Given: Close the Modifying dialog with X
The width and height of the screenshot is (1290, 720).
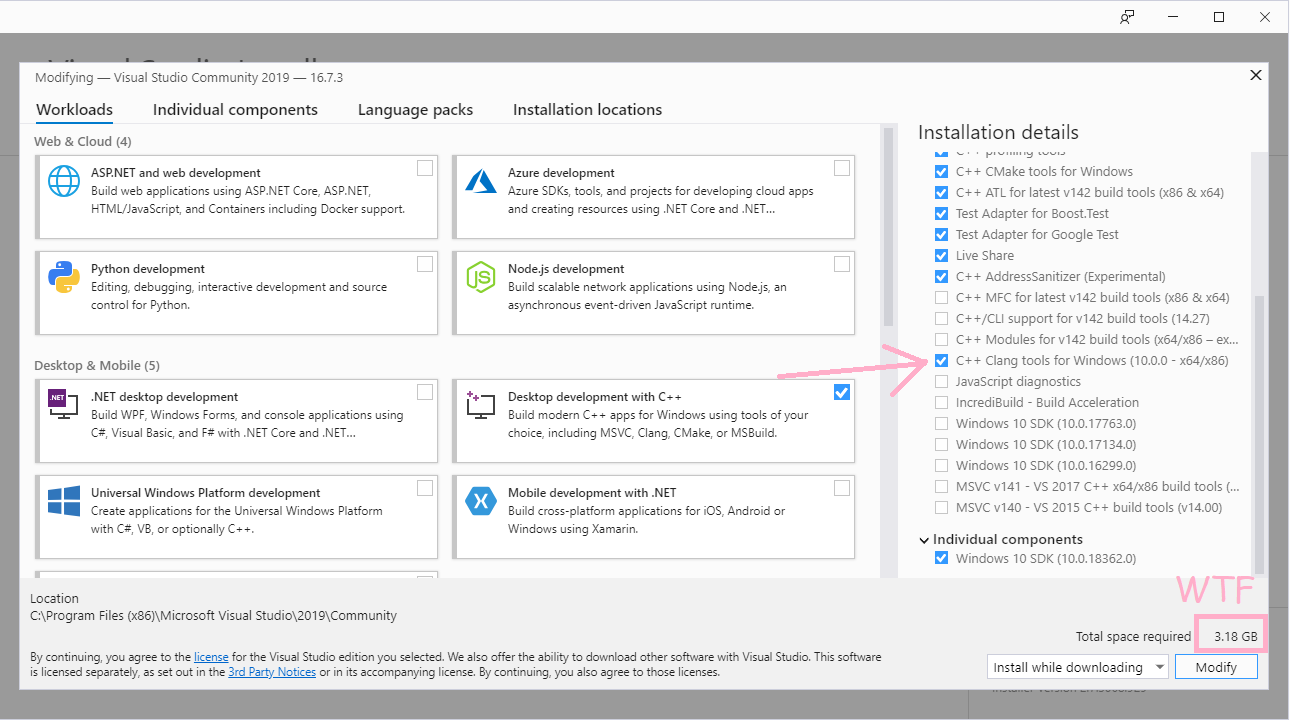Looking at the screenshot, I should (x=1256, y=75).
